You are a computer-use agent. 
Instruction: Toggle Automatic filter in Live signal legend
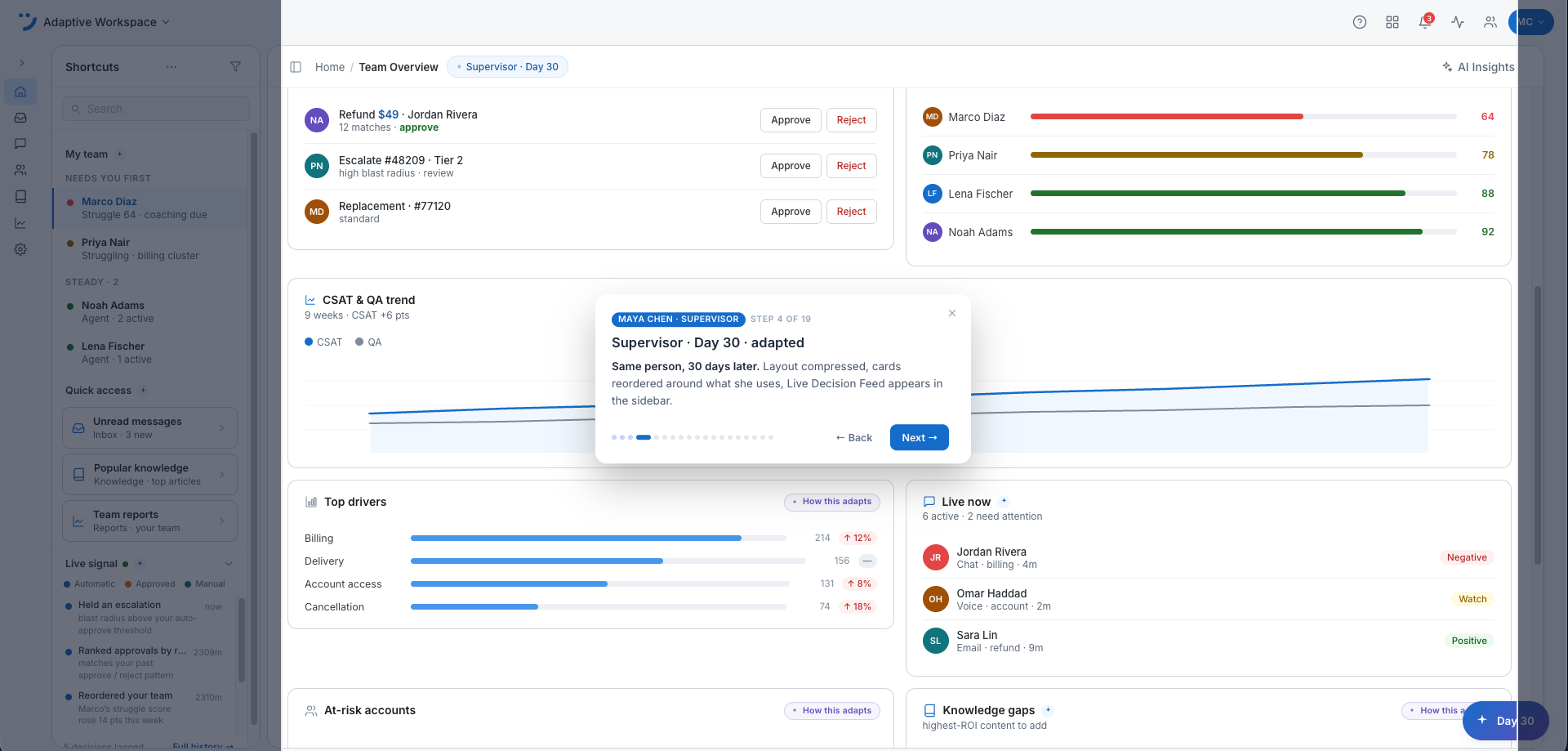coord(90,584)
